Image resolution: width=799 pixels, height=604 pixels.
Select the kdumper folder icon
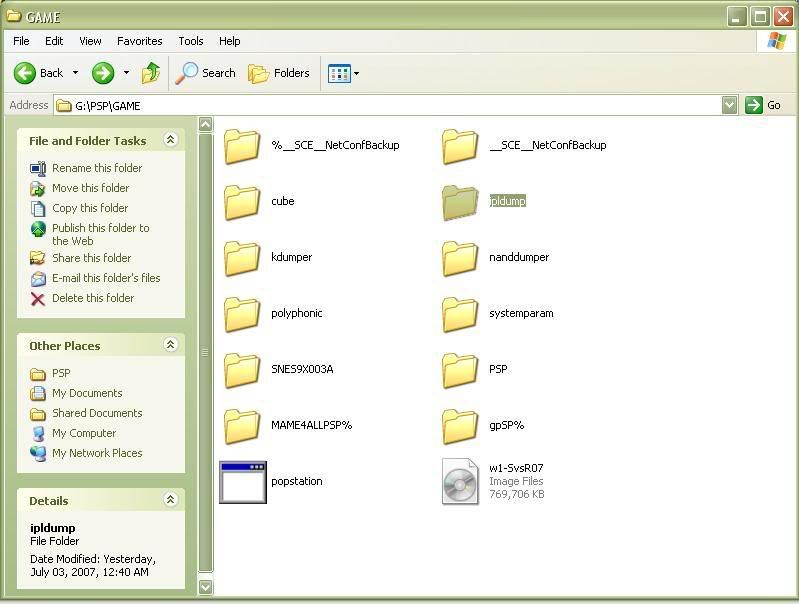242,258
